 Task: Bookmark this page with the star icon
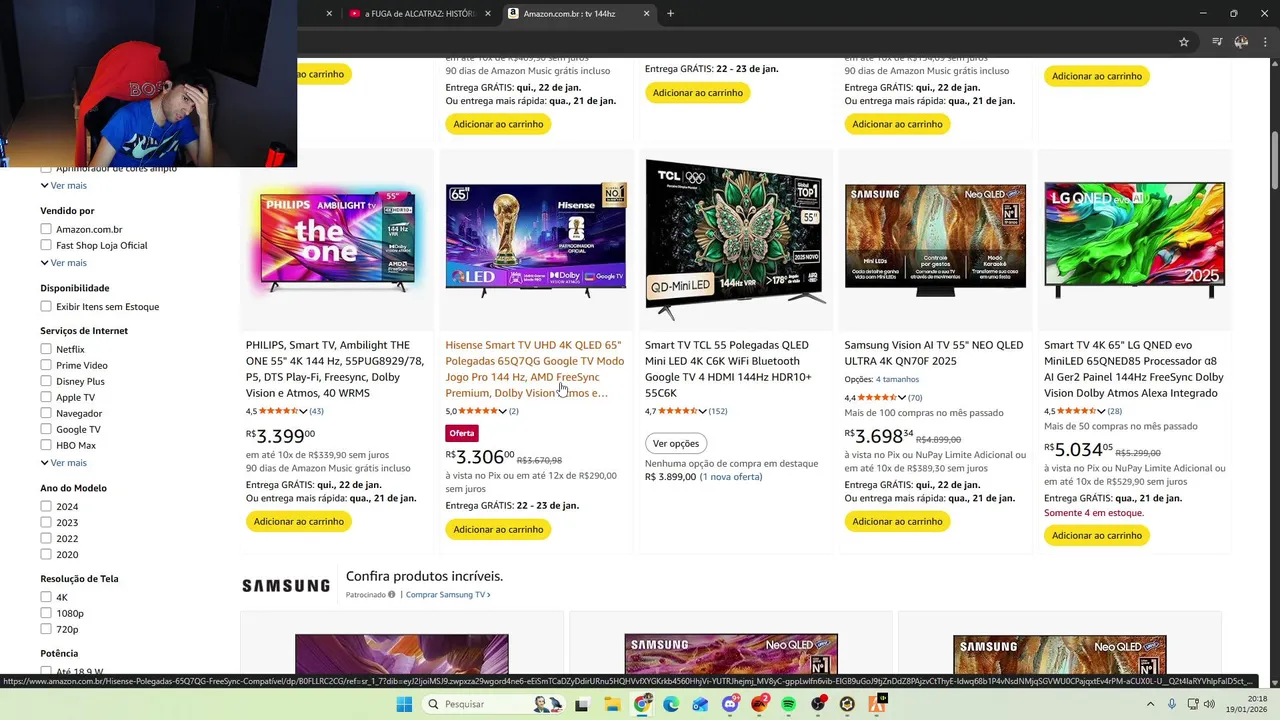1184,42
